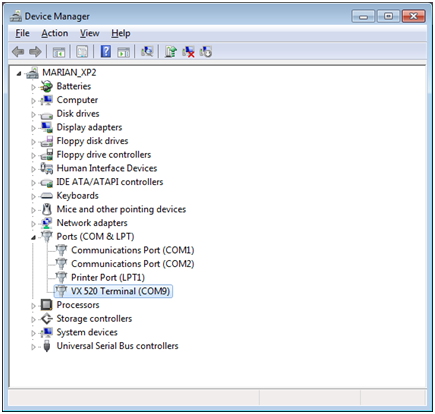435x414 pixels.
Task: Expand Universal Serial Bus controllers
Action: click(33, 347)
